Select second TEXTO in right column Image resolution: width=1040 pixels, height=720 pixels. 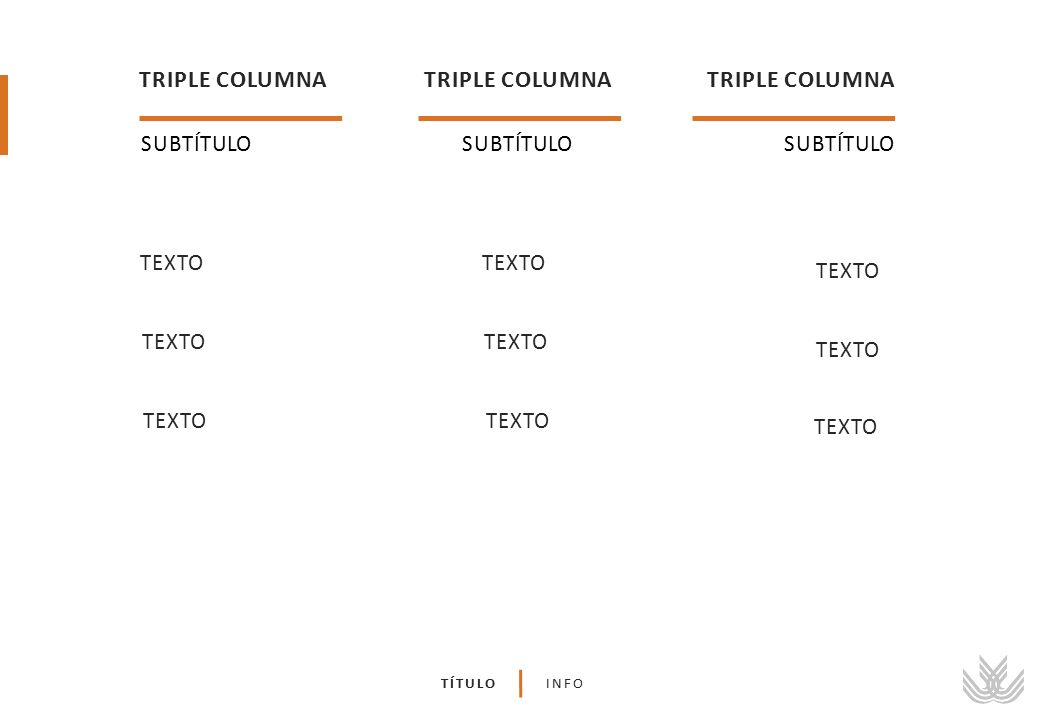[847, 349]
